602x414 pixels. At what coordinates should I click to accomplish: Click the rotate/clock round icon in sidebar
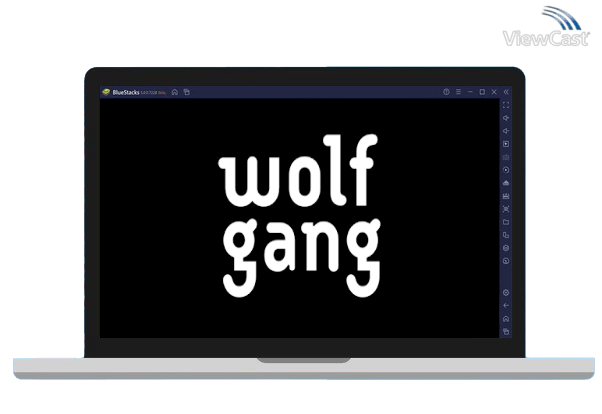click(x=506, y=261)
